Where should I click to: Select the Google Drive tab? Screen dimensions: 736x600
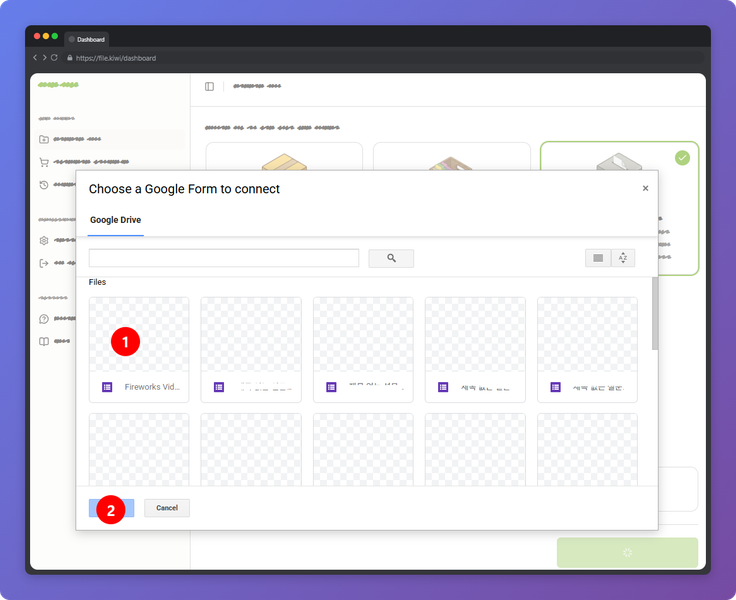click(x=115, y=220)
